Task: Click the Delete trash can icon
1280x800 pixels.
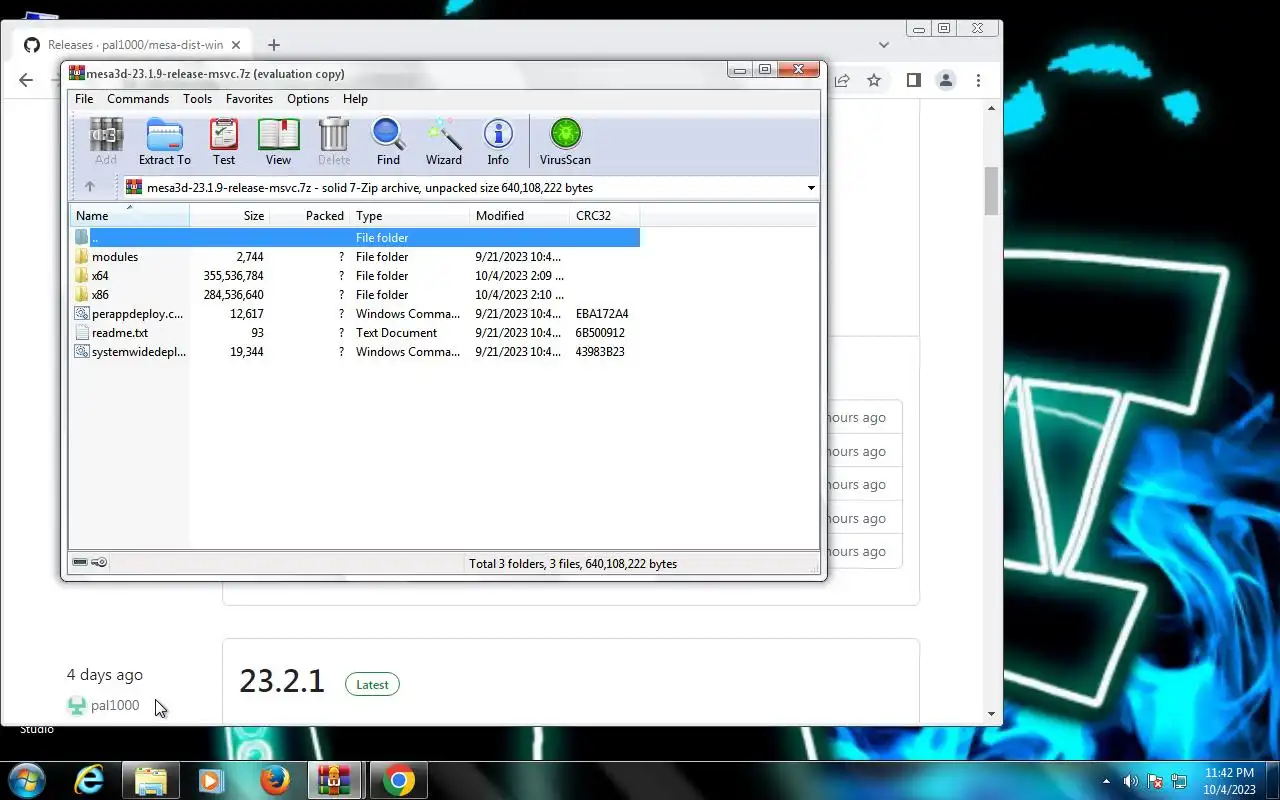Action: (334, 141)
